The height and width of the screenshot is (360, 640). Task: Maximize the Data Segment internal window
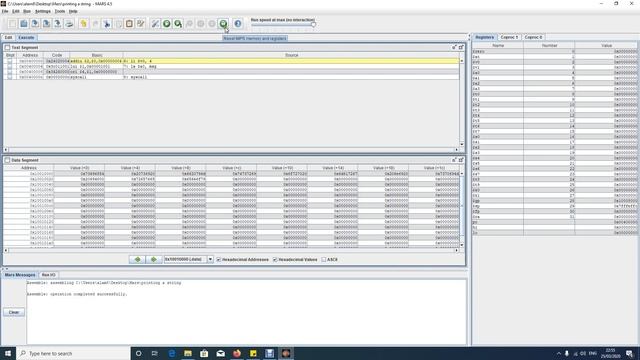[461, 160]
